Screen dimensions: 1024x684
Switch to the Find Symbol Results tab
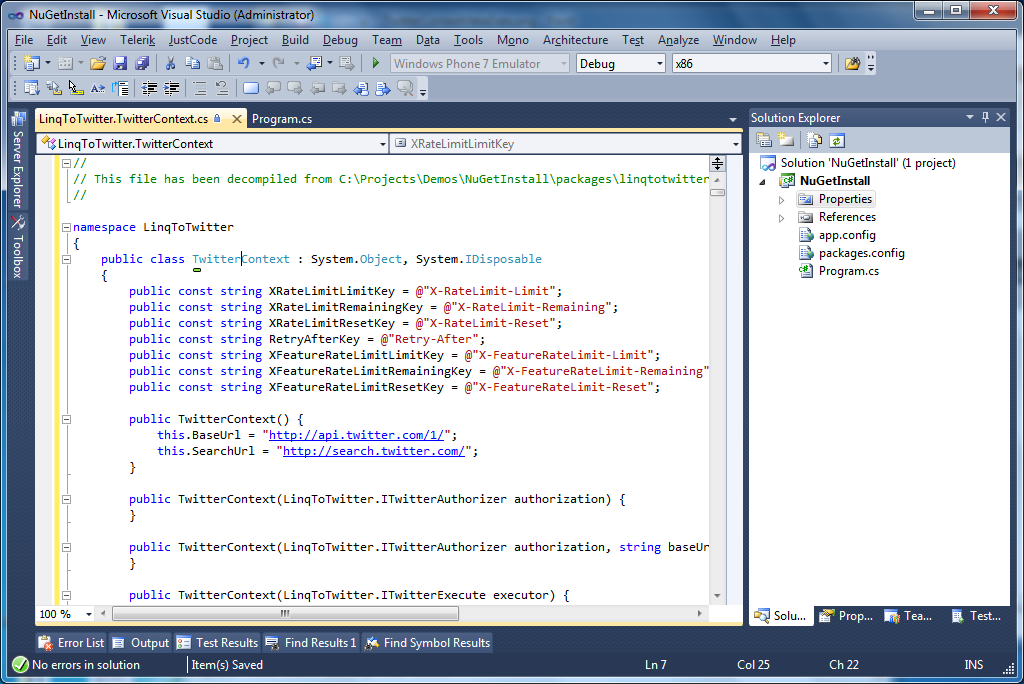pos(427,643)
